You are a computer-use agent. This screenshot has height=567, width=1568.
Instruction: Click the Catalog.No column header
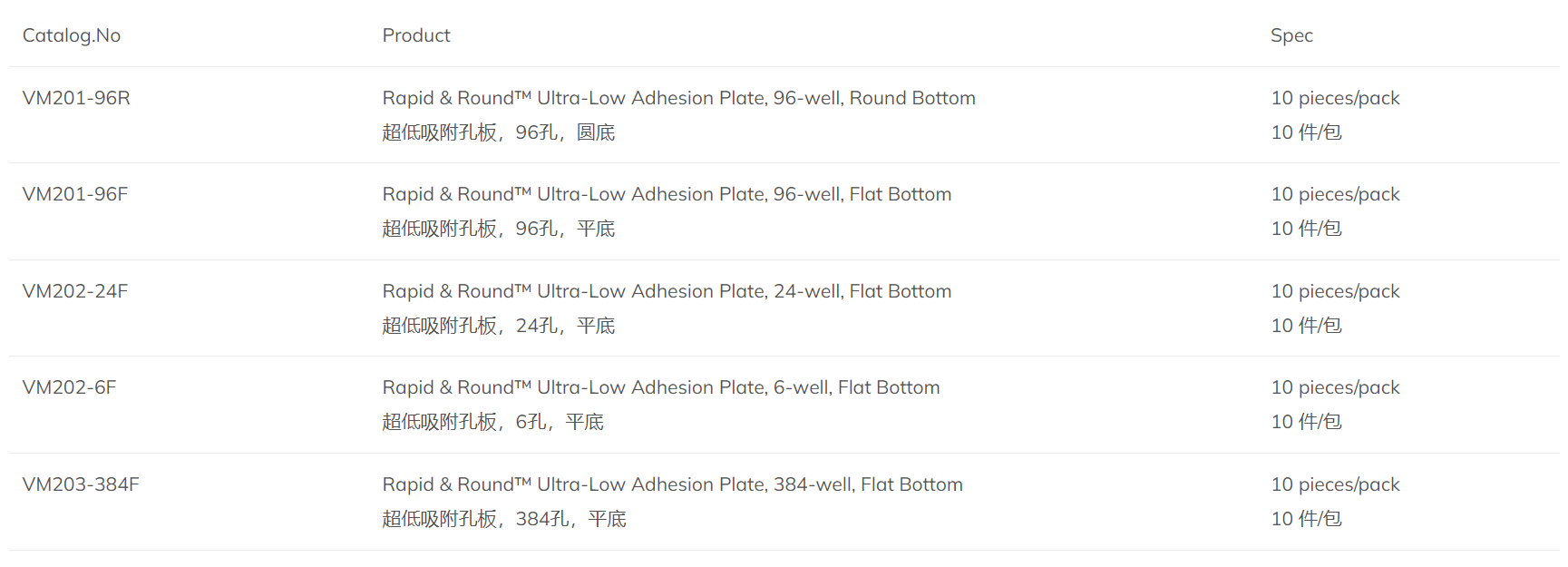pyautogui.click(x=72, y=35)
